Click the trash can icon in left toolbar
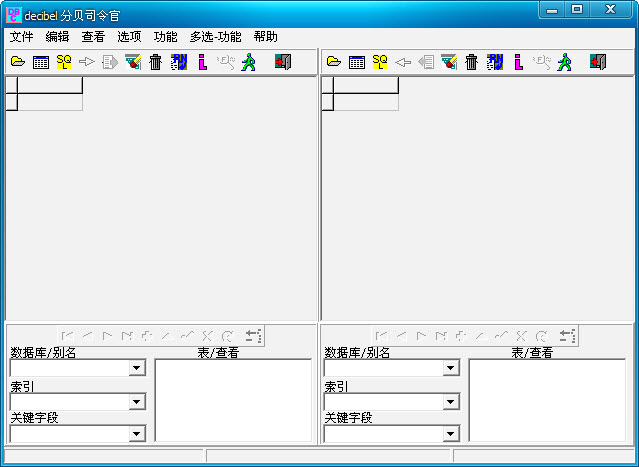 (x=155, y=62)
